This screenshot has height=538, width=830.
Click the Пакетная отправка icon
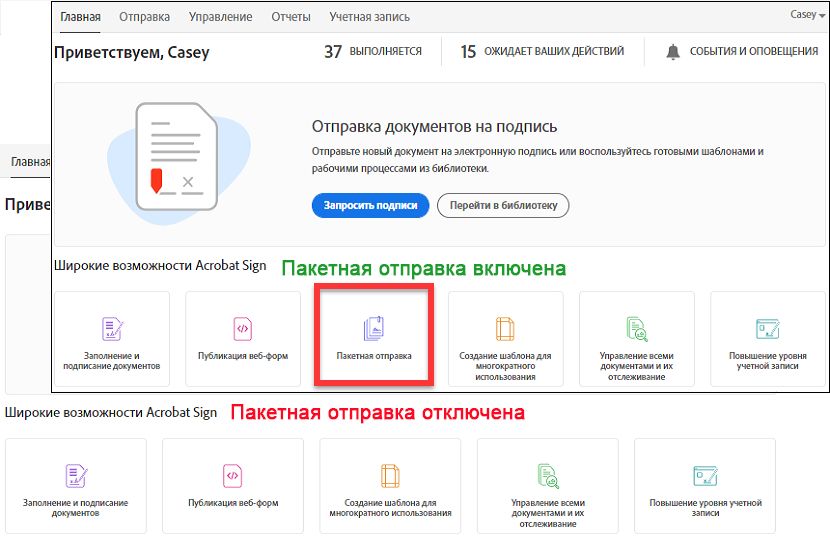click(374, 328)
